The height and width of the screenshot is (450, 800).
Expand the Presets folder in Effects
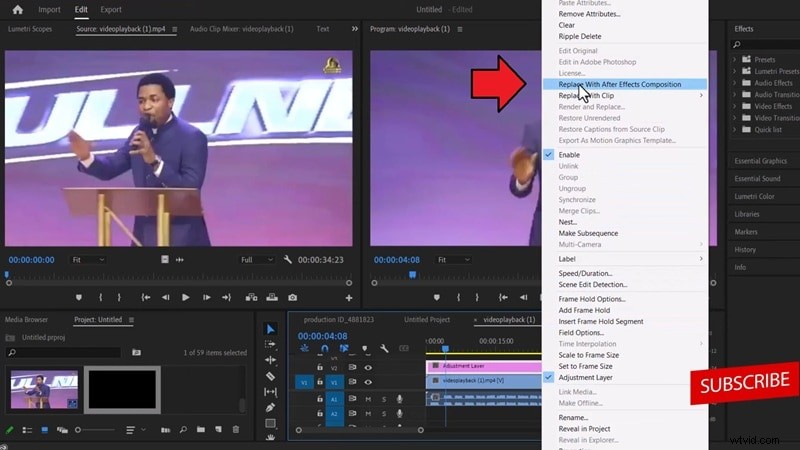click(x=735, y=59)
